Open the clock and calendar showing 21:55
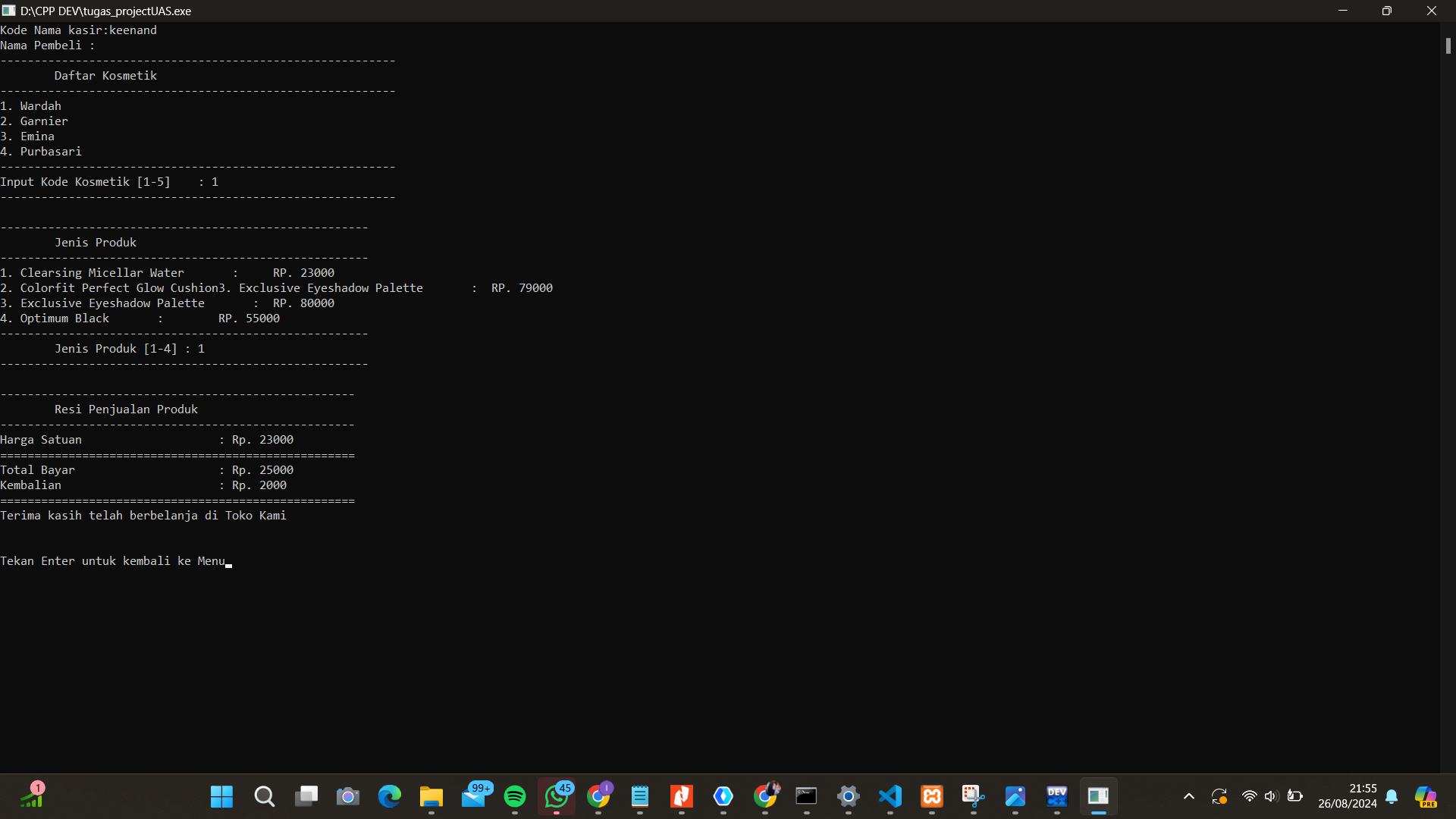 pos(1348,796)
